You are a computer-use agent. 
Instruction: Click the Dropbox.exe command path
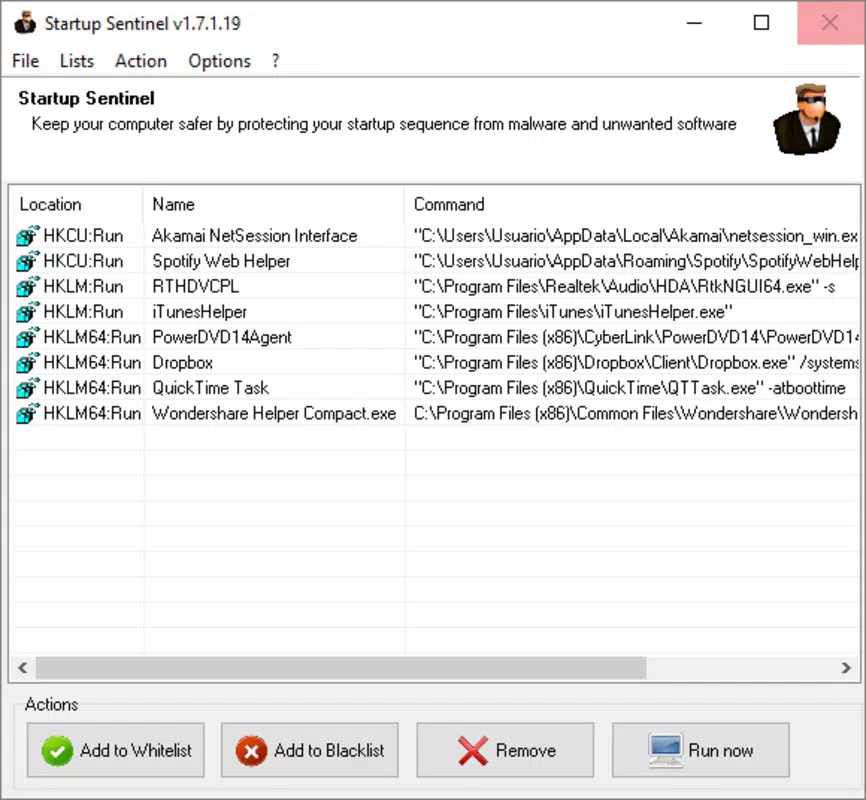(x=636, y=363)
